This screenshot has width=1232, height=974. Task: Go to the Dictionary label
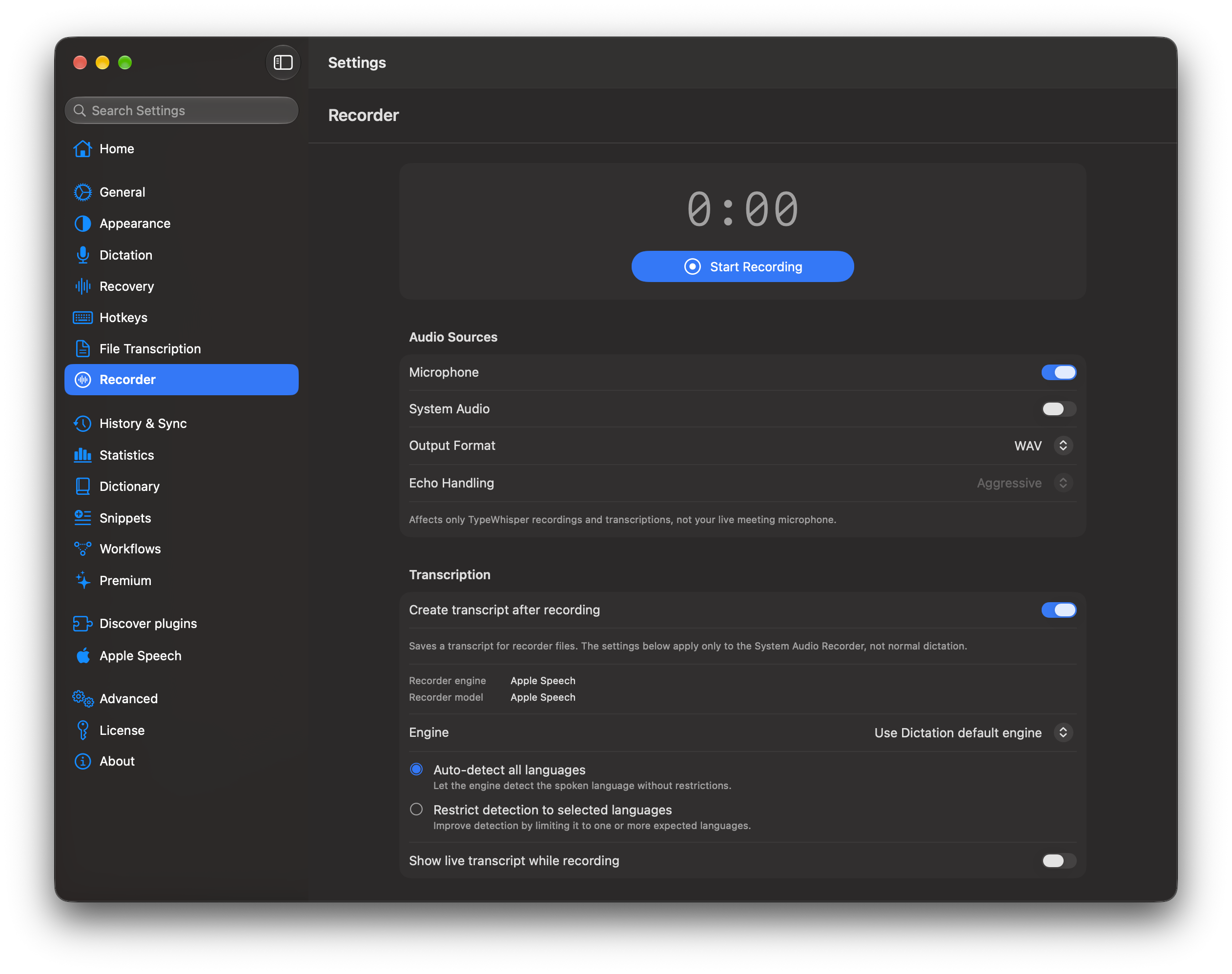129,487
